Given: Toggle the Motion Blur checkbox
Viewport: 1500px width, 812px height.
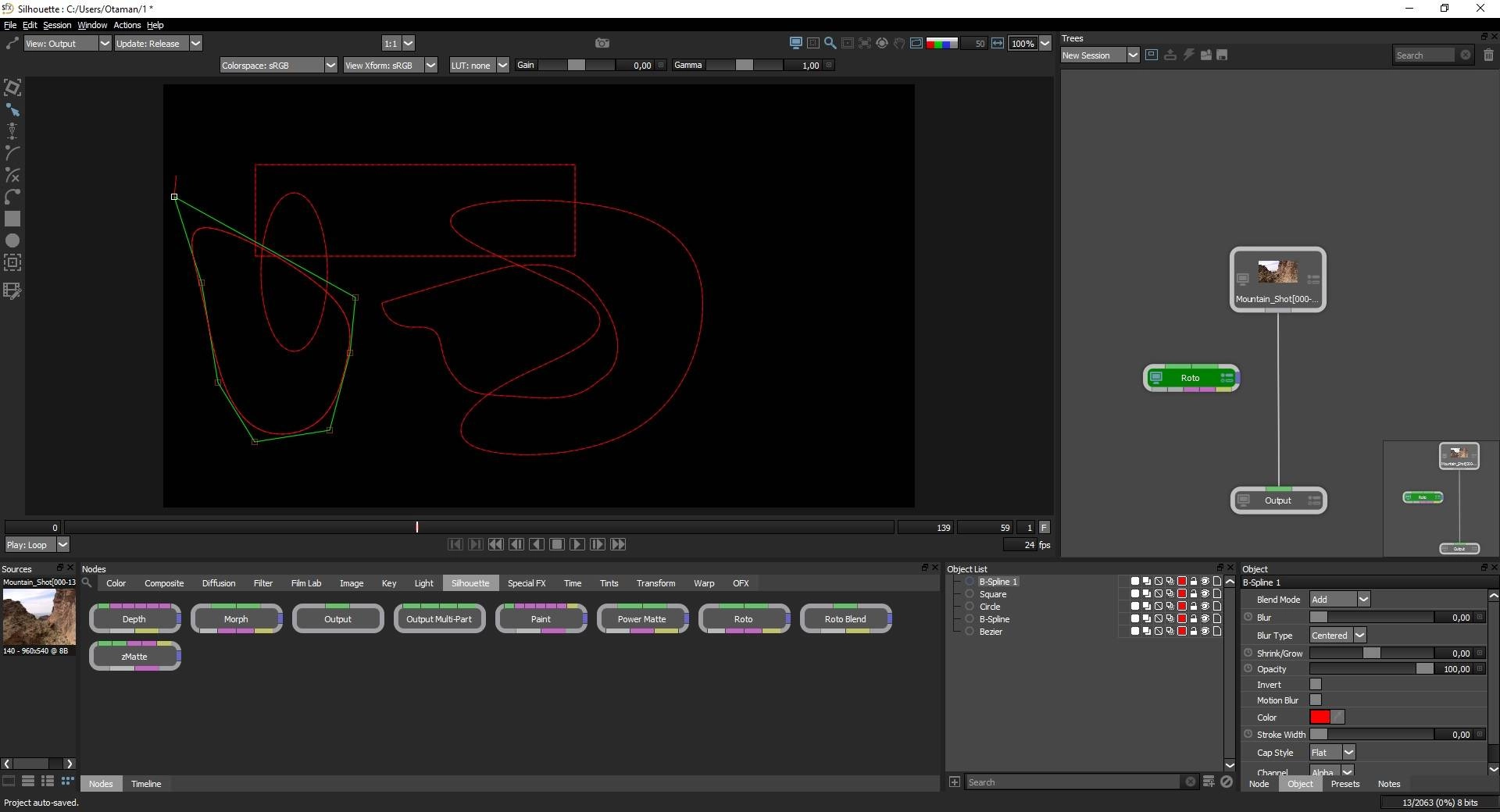Looking at the screenshot, I should coord(1316,700).
